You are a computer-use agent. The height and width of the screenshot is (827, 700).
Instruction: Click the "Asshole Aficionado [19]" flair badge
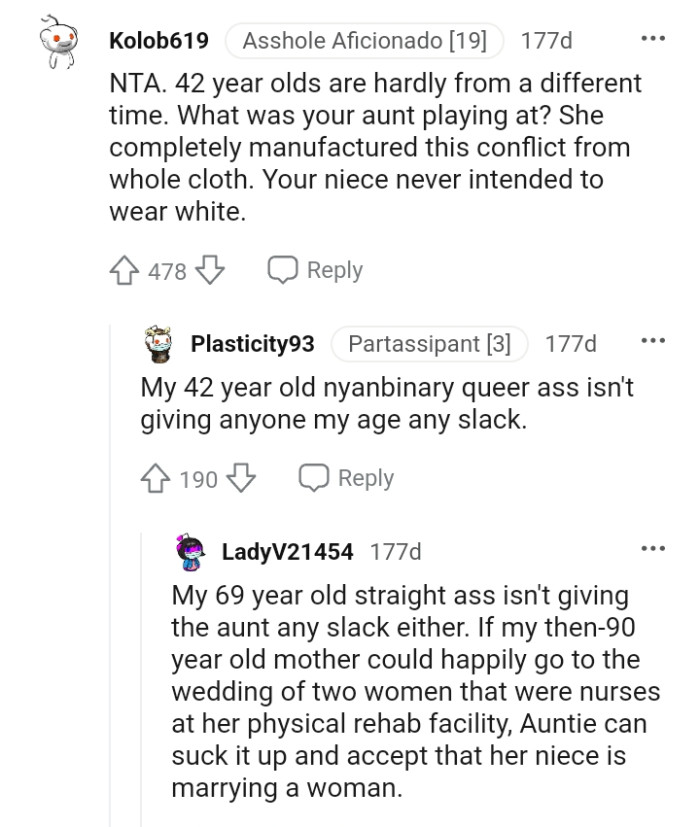(x=364, y=41)
